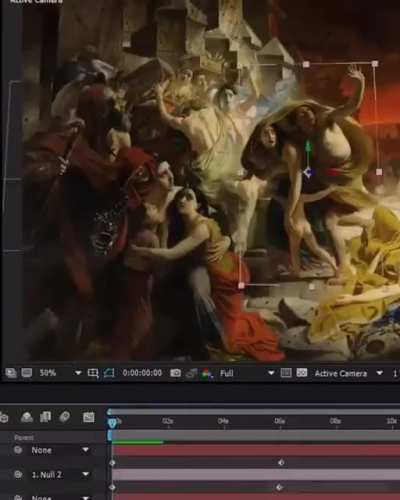This screenshot has height=500, width=400.
Task: Click top-middle handle of layer bounding box
Action: [x=306, y=64]
